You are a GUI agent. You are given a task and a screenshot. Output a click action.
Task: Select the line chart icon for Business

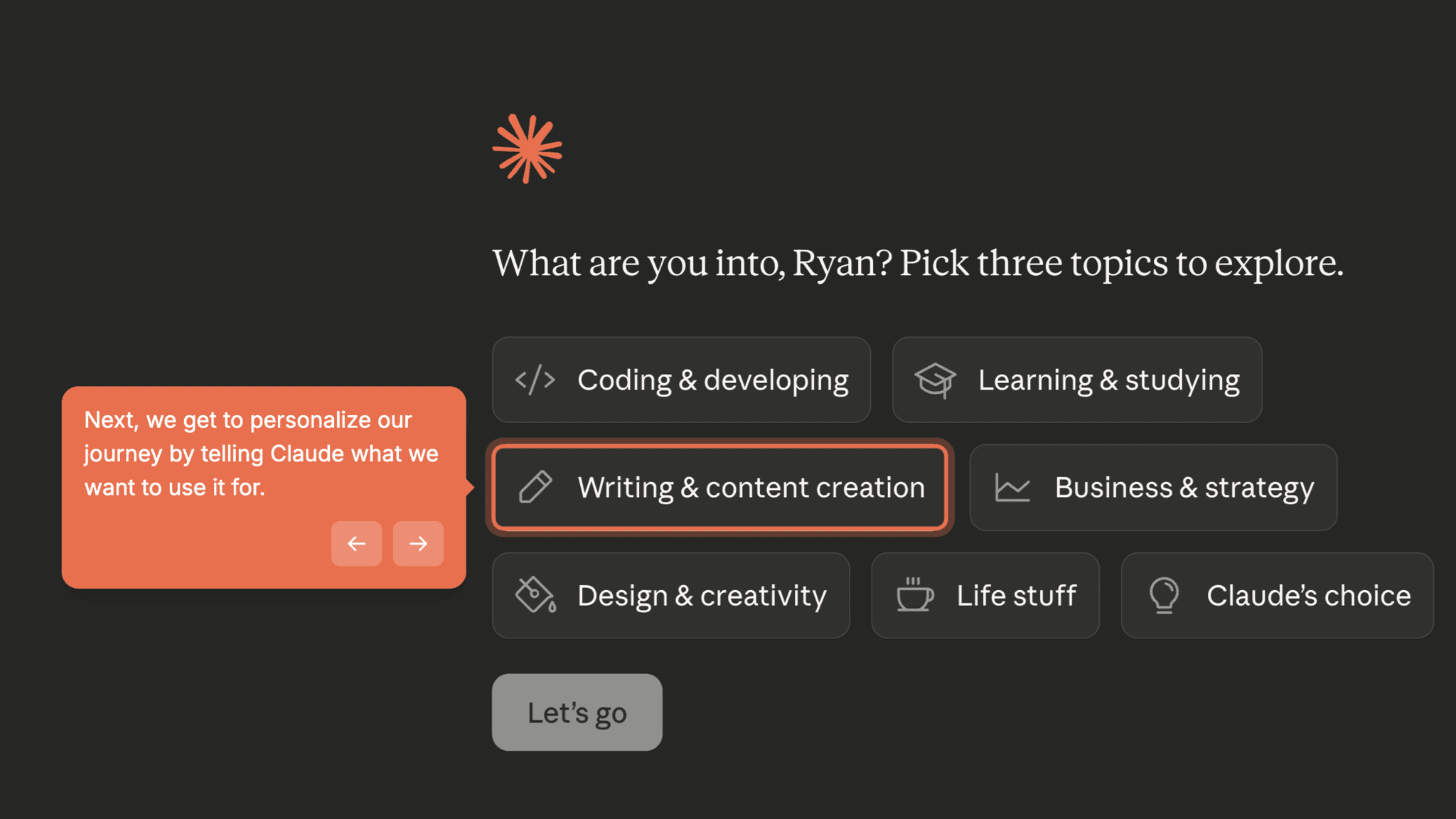(x=1010, y=488)
